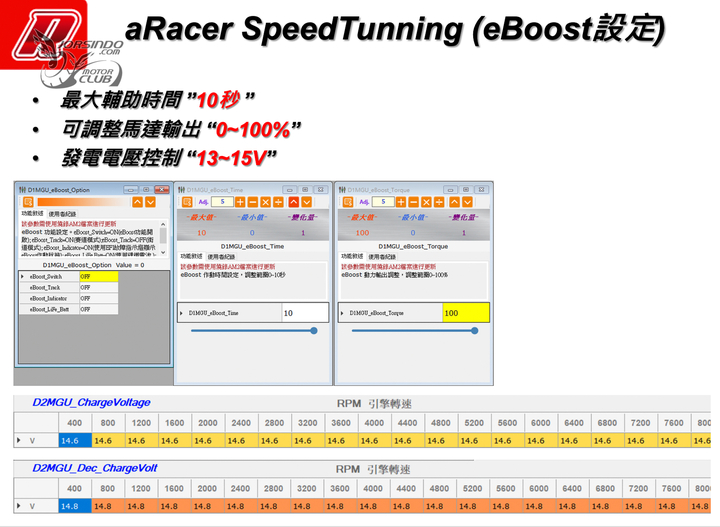The image size is (720, 527).
Task: Click the plus (add) button in eBoost_Torque window
Action: click(401, 202)
